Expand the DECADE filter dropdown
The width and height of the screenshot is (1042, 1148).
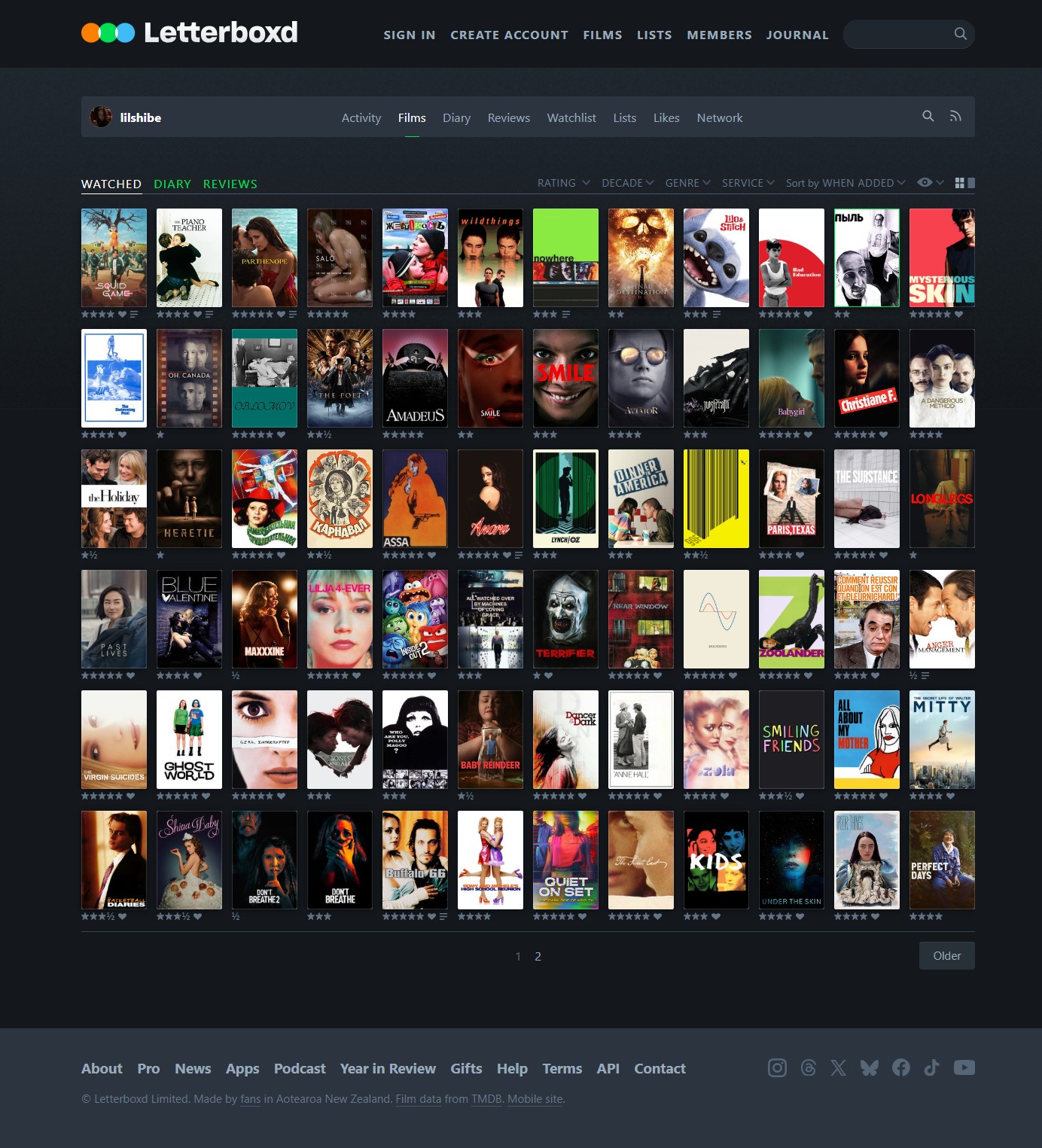[x=628, y=183]
